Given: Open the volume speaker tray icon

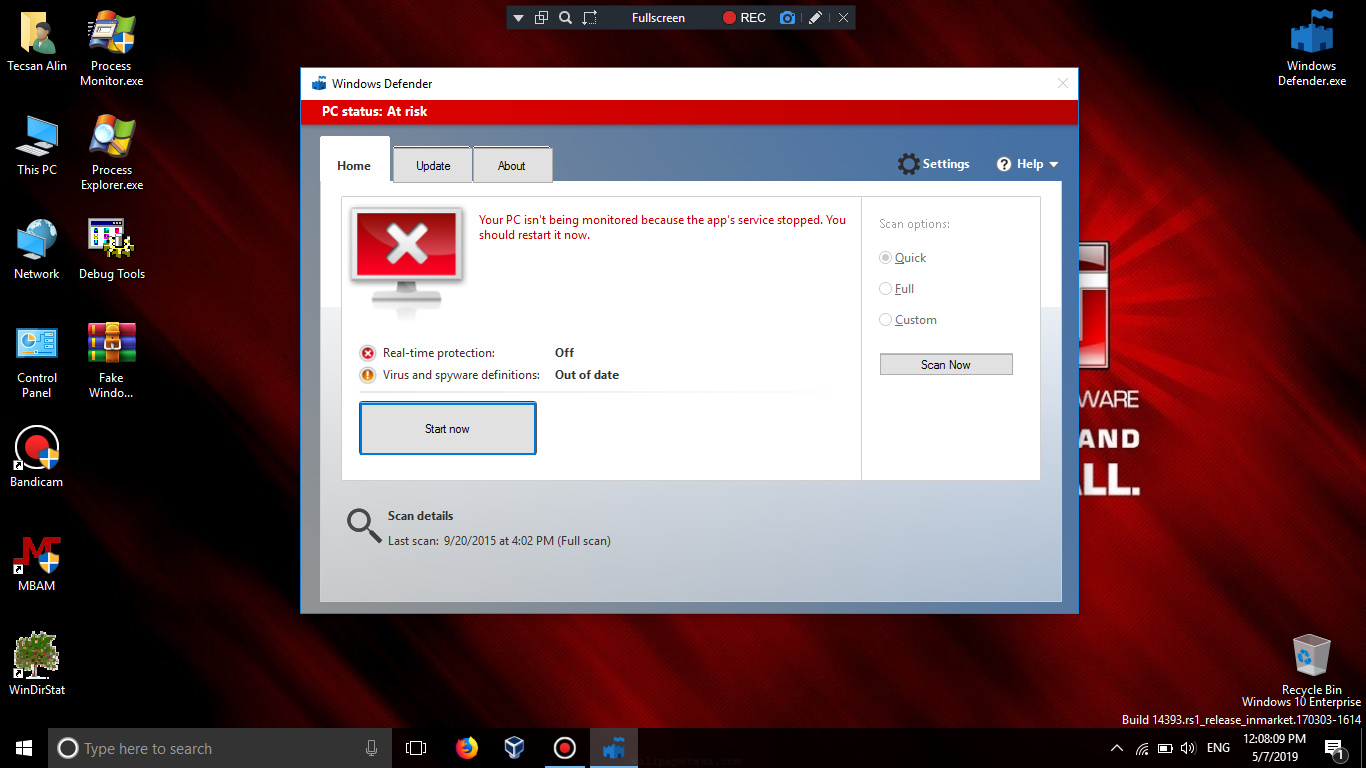Looking at the screenshot, I should [x=1188, y=748].
